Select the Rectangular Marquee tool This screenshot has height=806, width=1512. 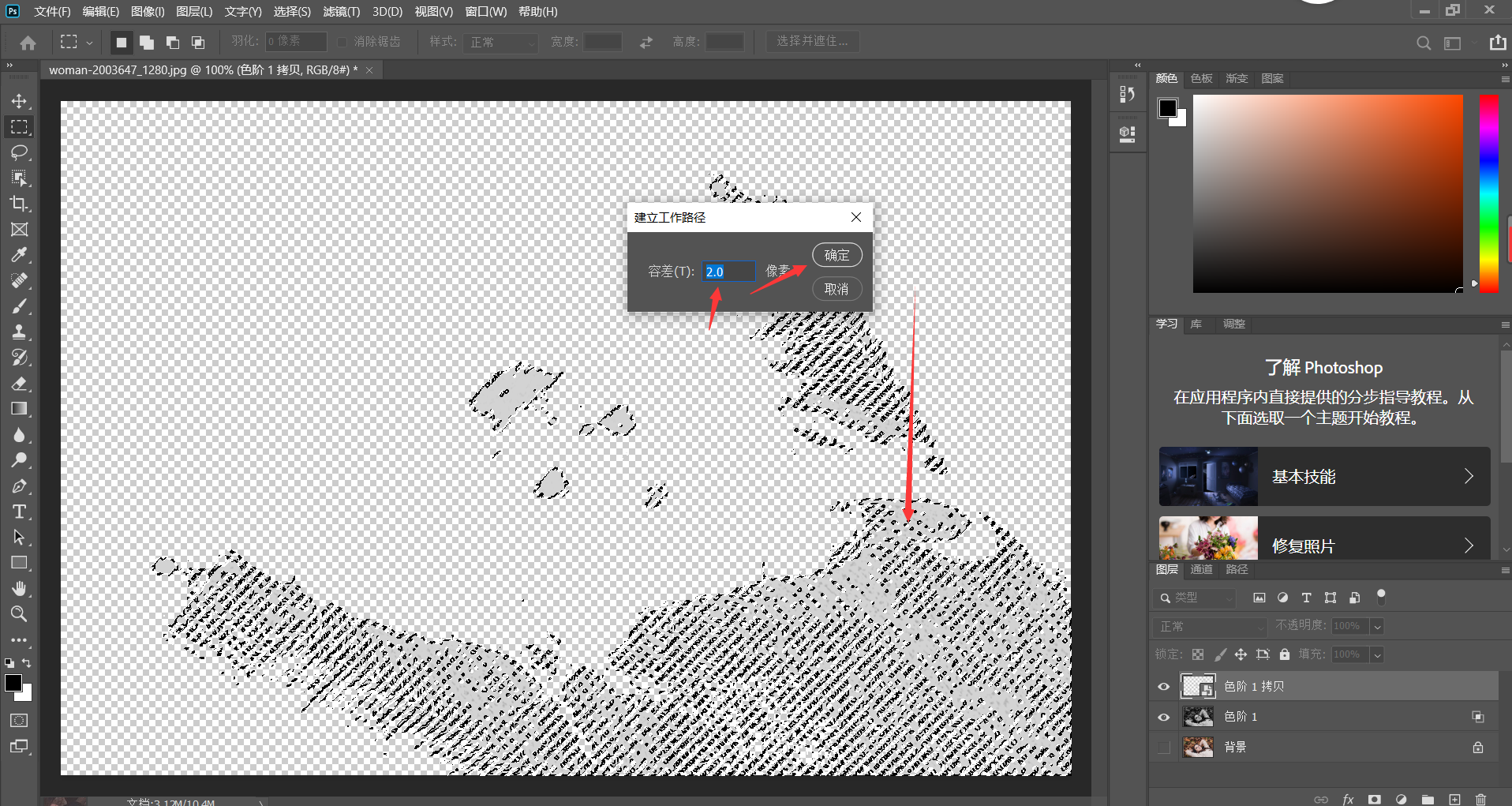20,127
